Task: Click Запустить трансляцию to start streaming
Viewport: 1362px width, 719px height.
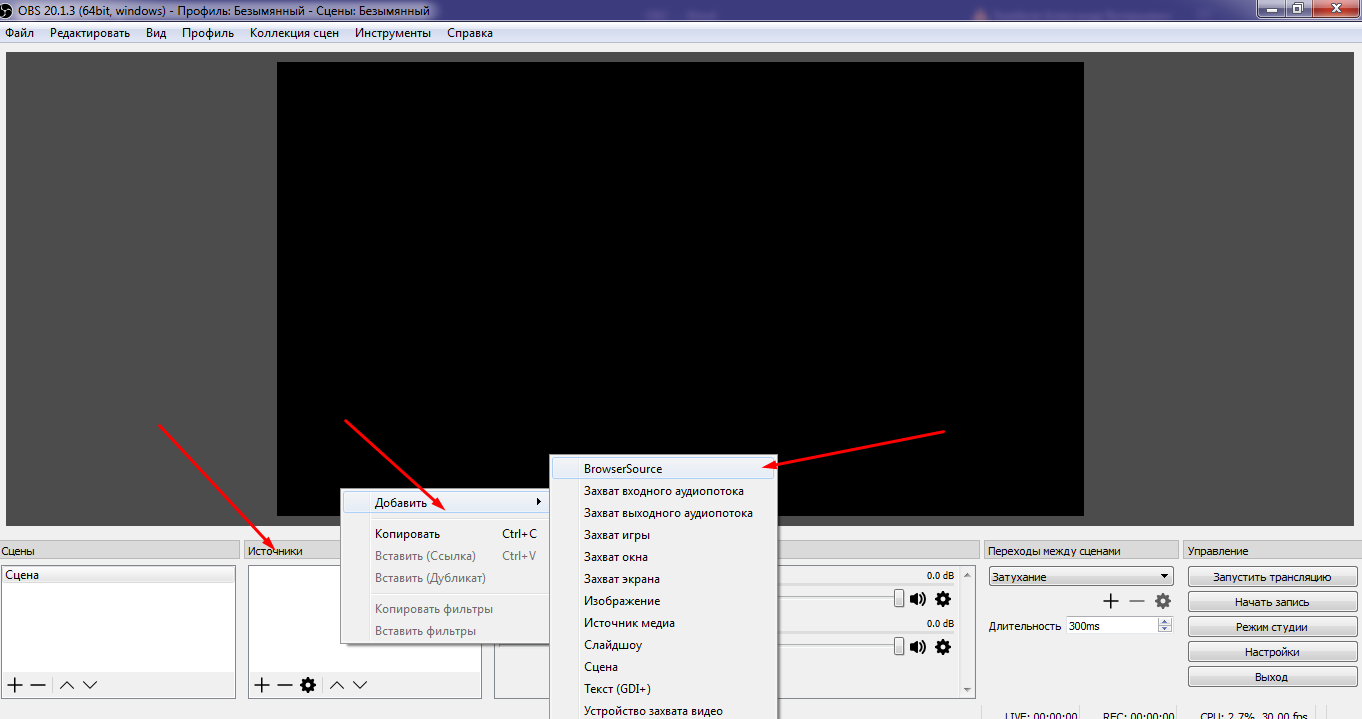Action: [1271, 577]
